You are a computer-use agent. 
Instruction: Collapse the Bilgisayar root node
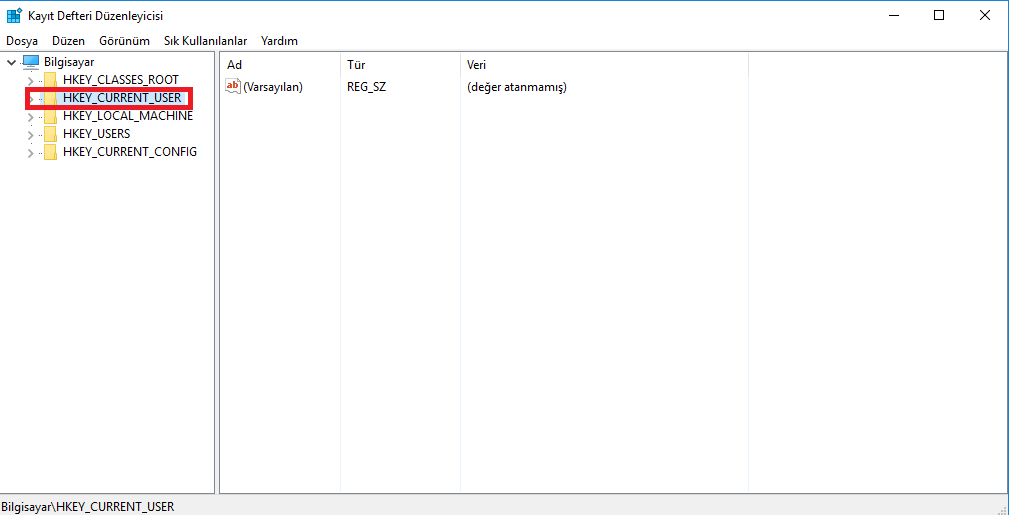(x=11, y=62)
